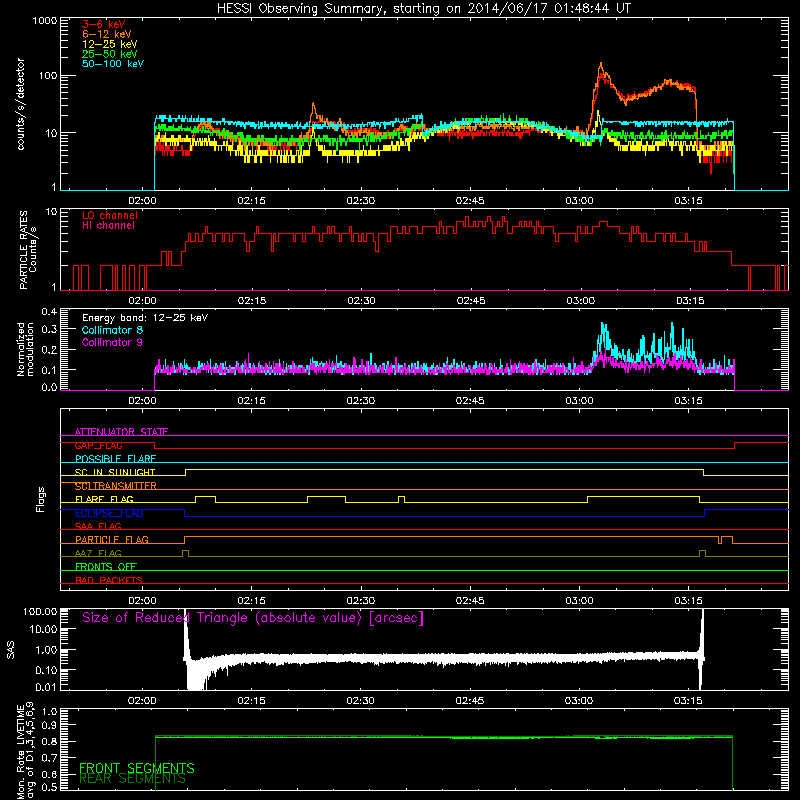Select the cyan 50-100 keV legend label
This screenshot has width=800, height=800.
(113, 64)
